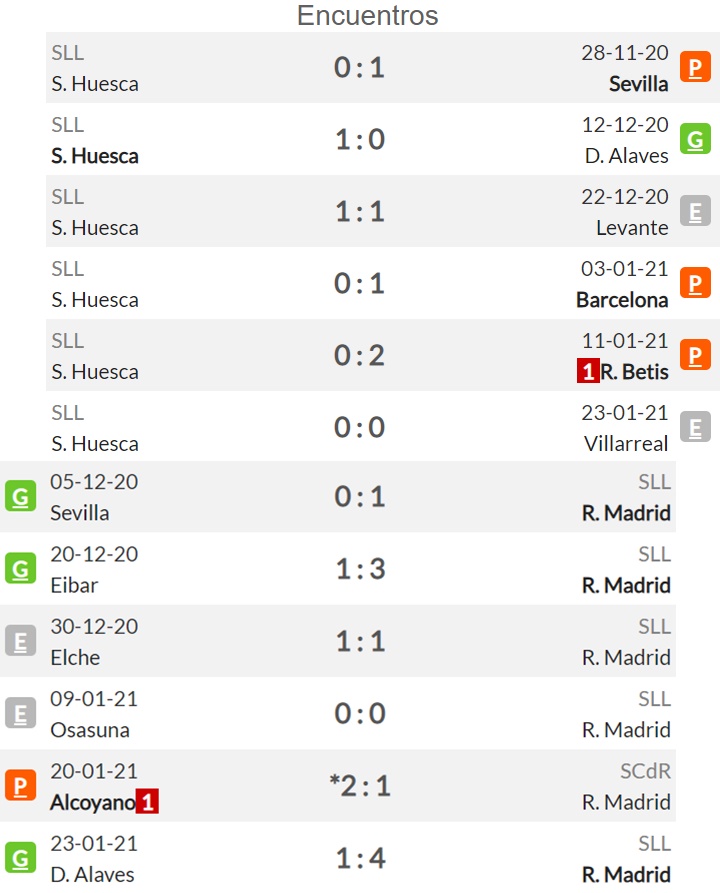Click the gray E badge for the Levante match

click(695, 211)
